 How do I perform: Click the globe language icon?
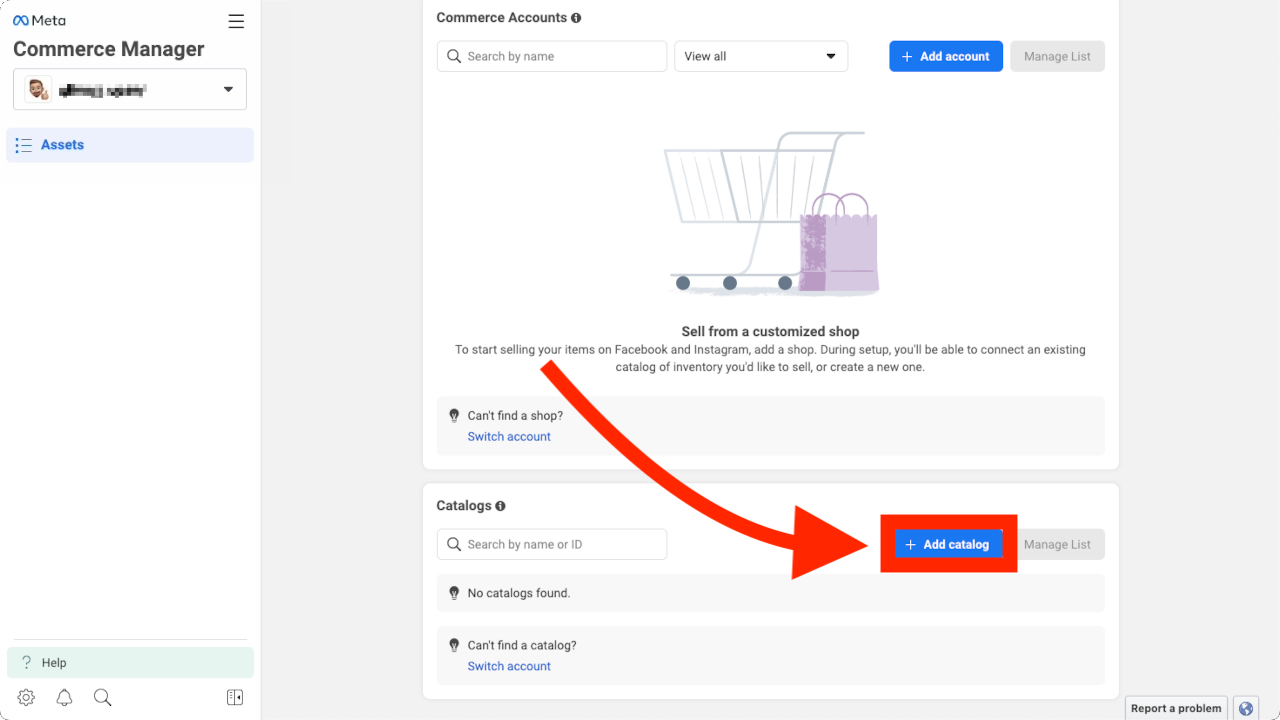[1246, 708]
